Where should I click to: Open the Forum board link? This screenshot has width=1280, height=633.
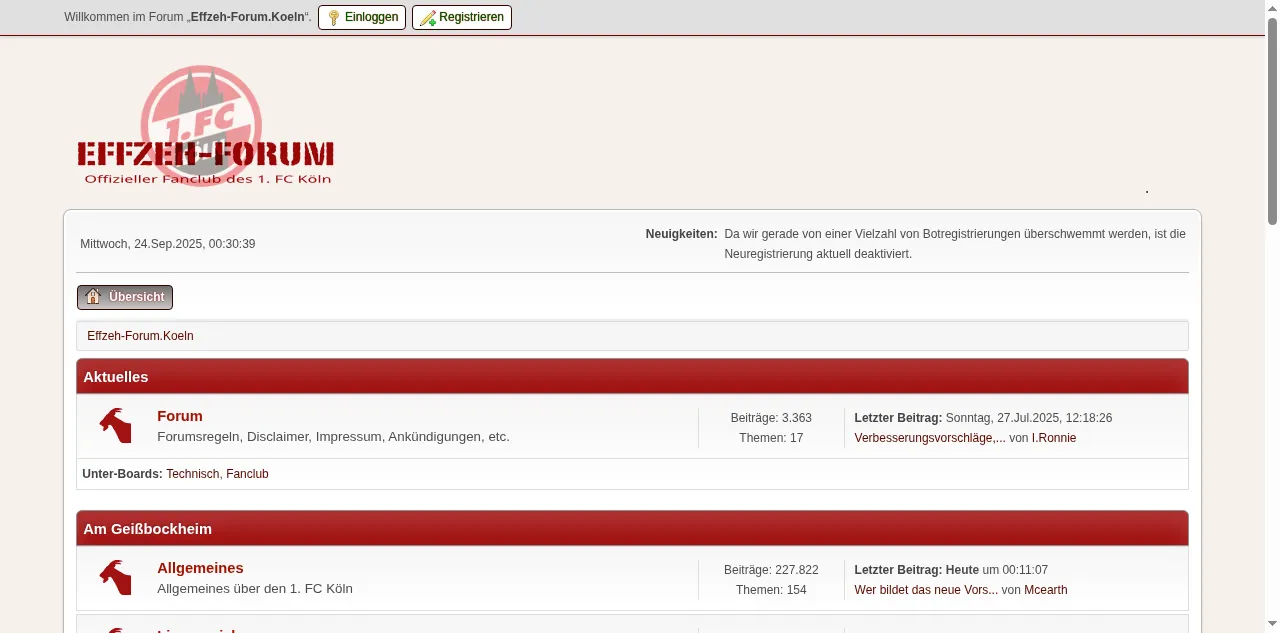click(x=180, y=416)
